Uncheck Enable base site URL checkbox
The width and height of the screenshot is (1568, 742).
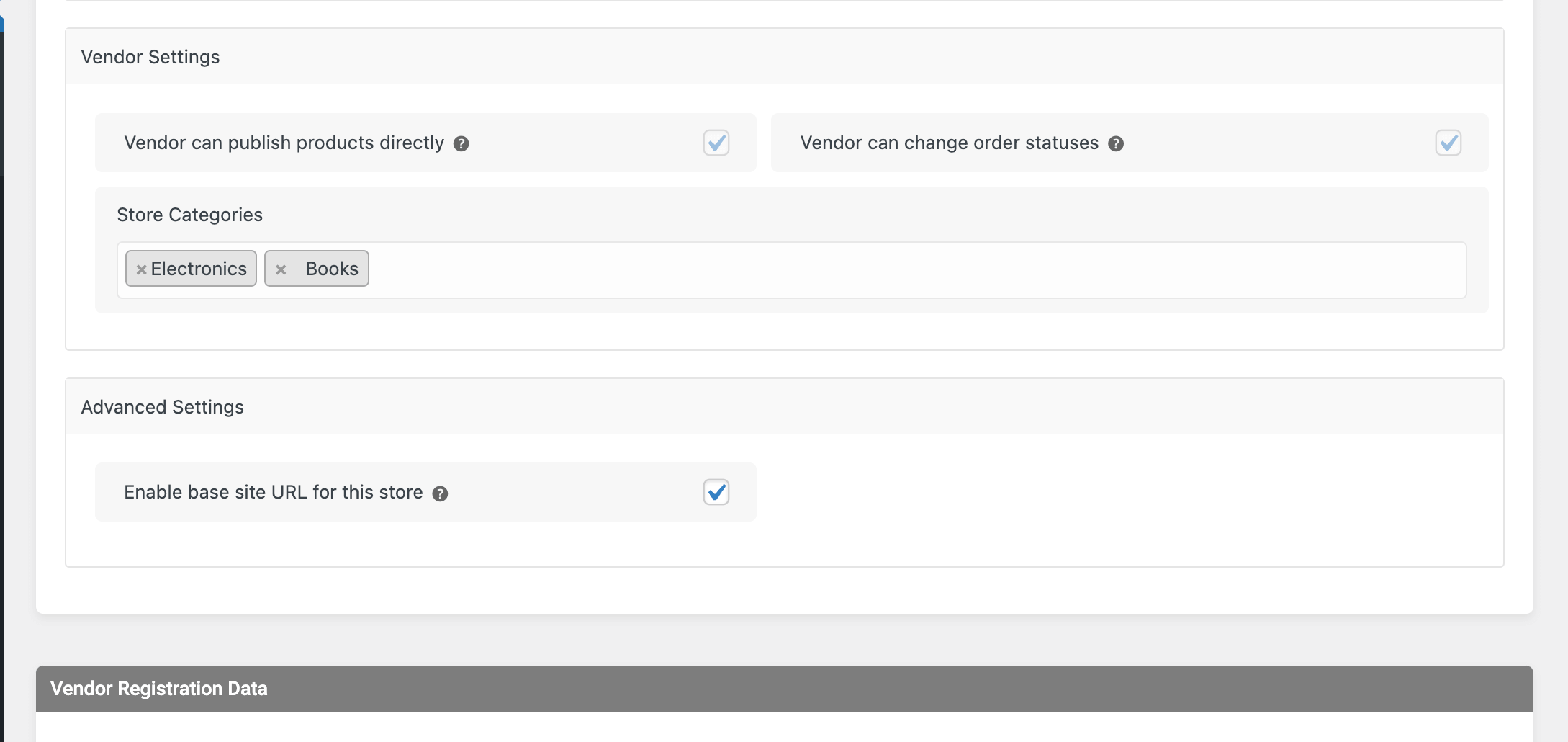point(716,492)
